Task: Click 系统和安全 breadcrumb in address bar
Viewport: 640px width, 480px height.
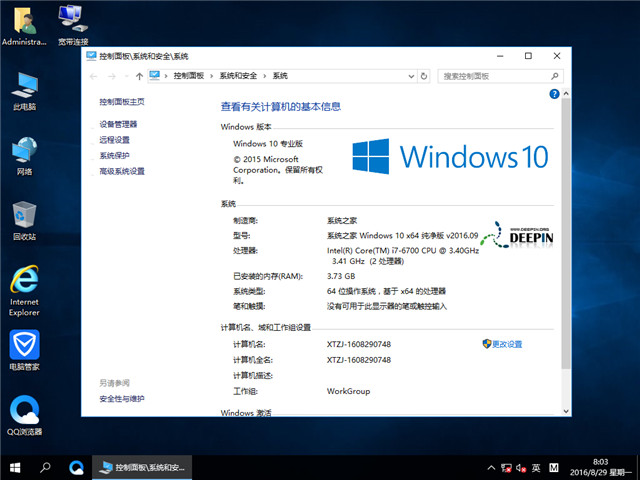Action: point(238,75)
